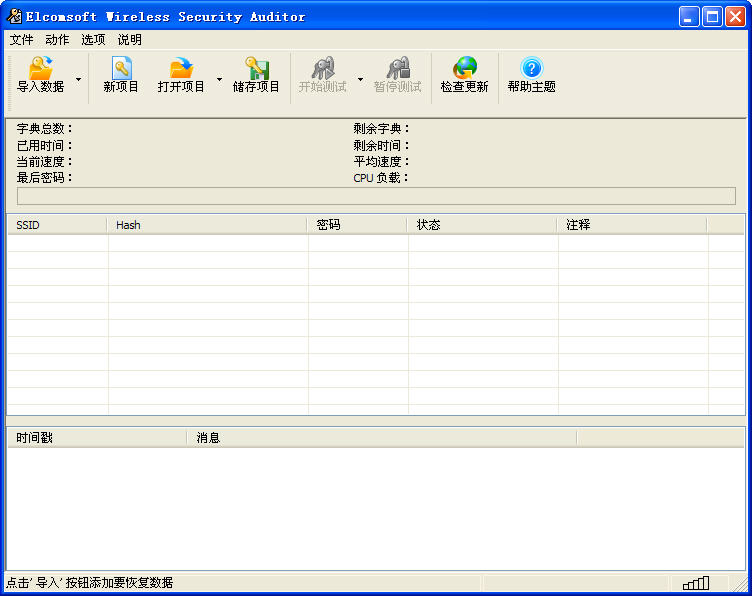This screenshot has height=596, width=752.
Task: Open the 选项 (Options) menu
Action: click(93, 40)
